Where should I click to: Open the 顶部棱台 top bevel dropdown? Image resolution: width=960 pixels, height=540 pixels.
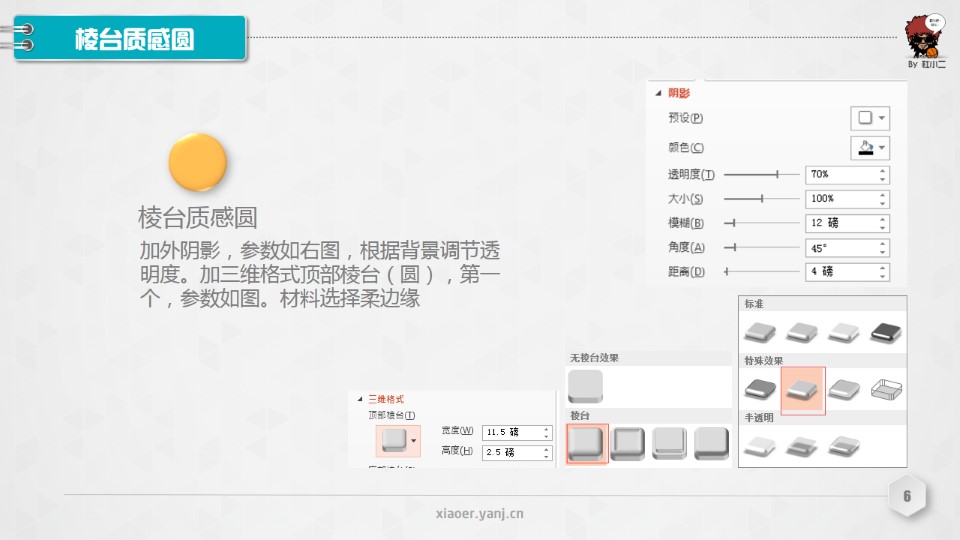point(396,440)
